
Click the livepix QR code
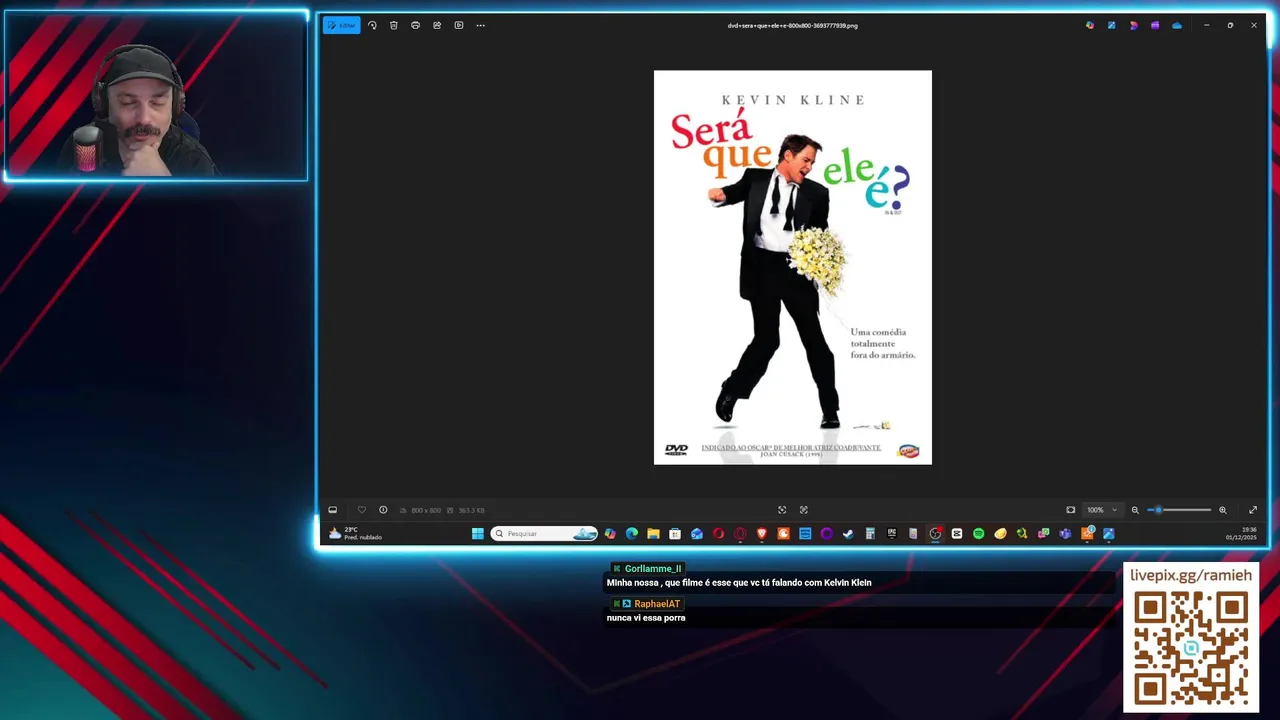1191,649
